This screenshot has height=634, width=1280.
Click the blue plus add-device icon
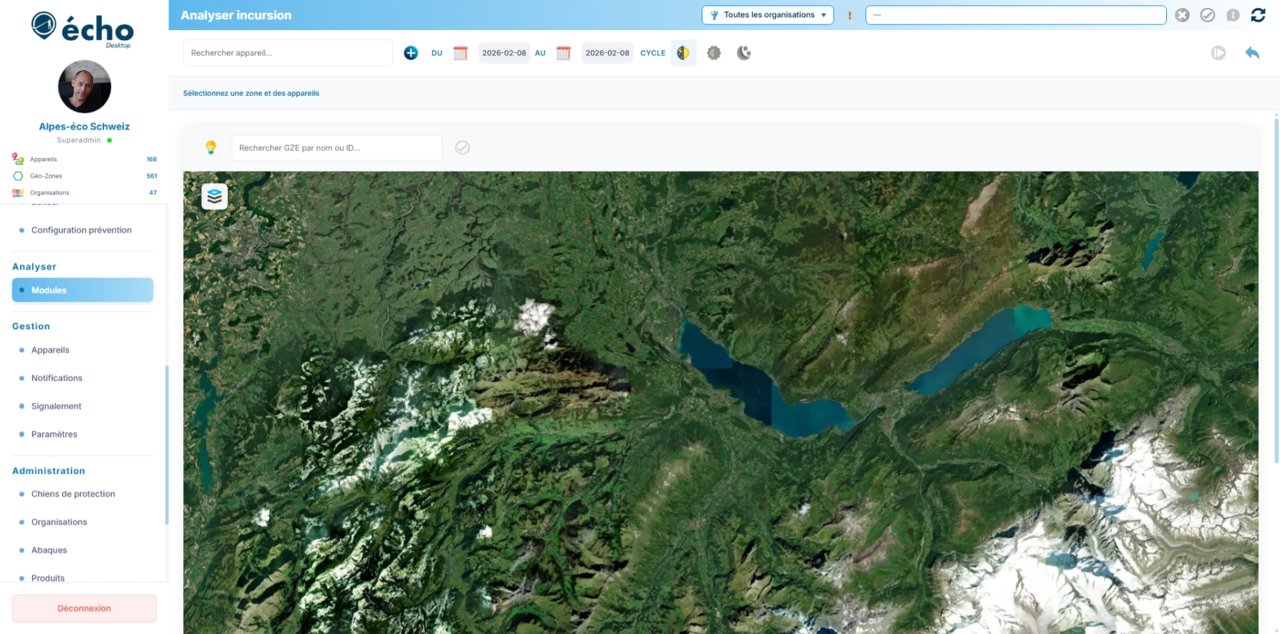tap(411, 53)
